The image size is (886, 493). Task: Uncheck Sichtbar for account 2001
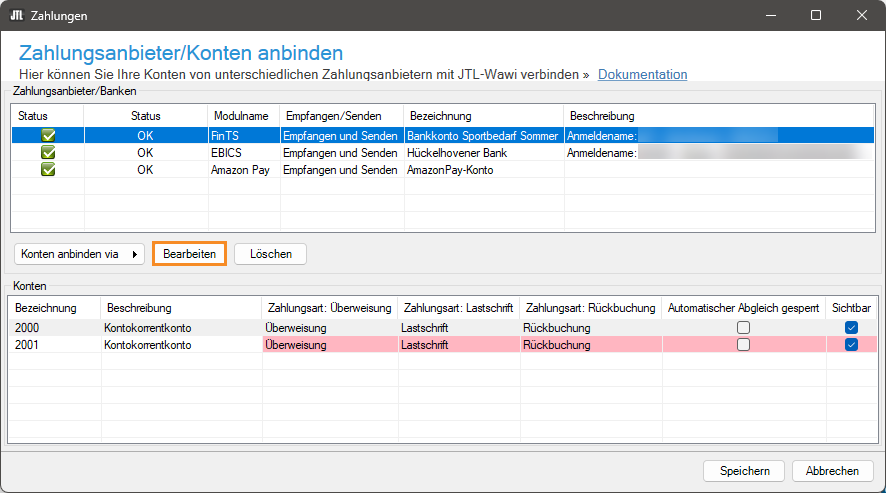851,345
